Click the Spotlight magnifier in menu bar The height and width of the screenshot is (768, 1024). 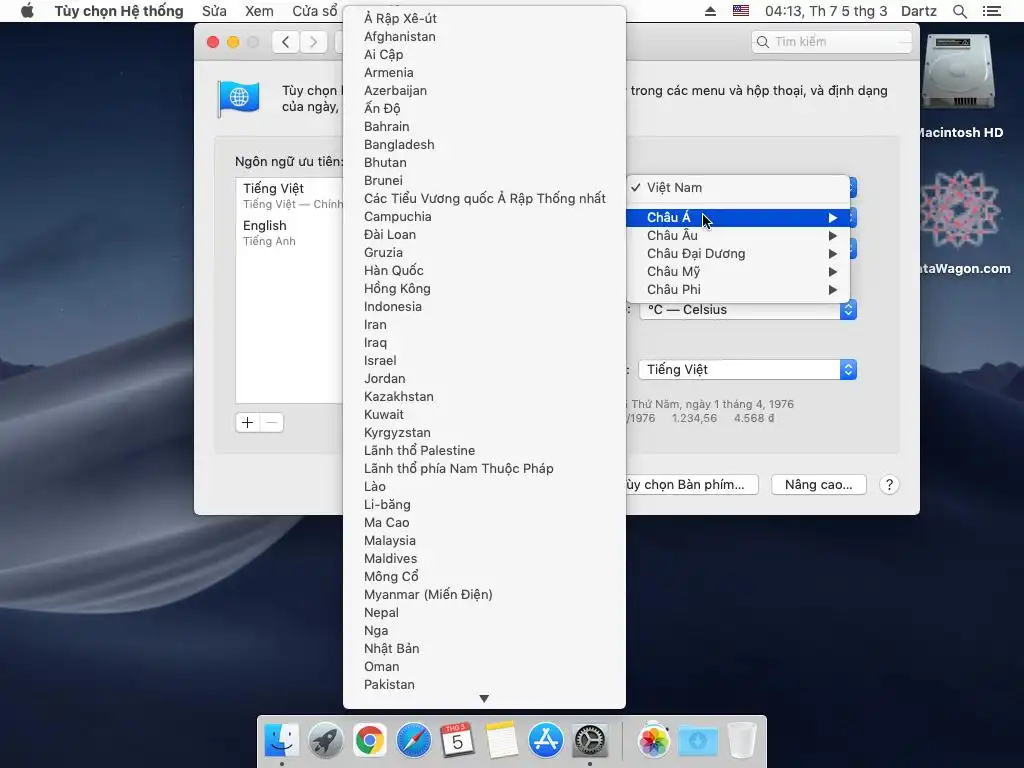click(959, 11)
